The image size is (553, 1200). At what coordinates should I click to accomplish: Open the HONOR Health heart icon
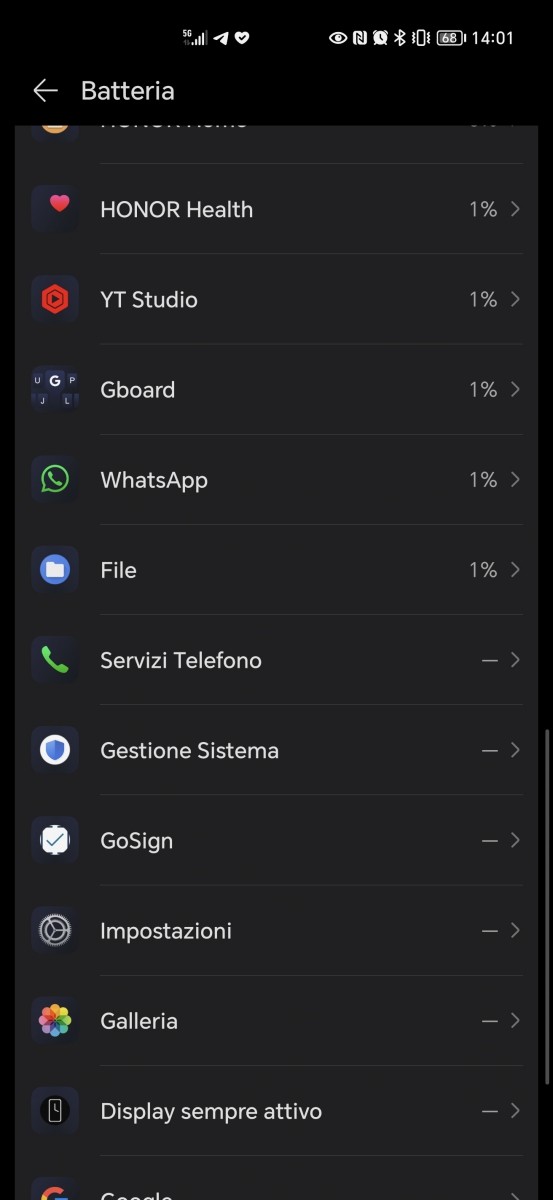[x=55, y=209]
